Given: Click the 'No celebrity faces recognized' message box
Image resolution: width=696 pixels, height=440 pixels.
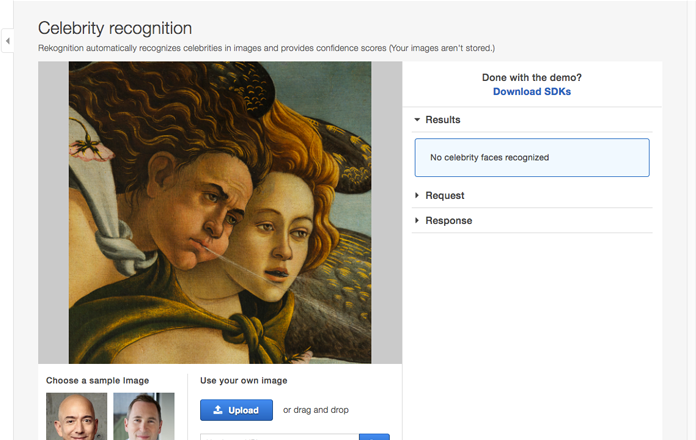Looking at the screenshot, I should pos(532,158).
